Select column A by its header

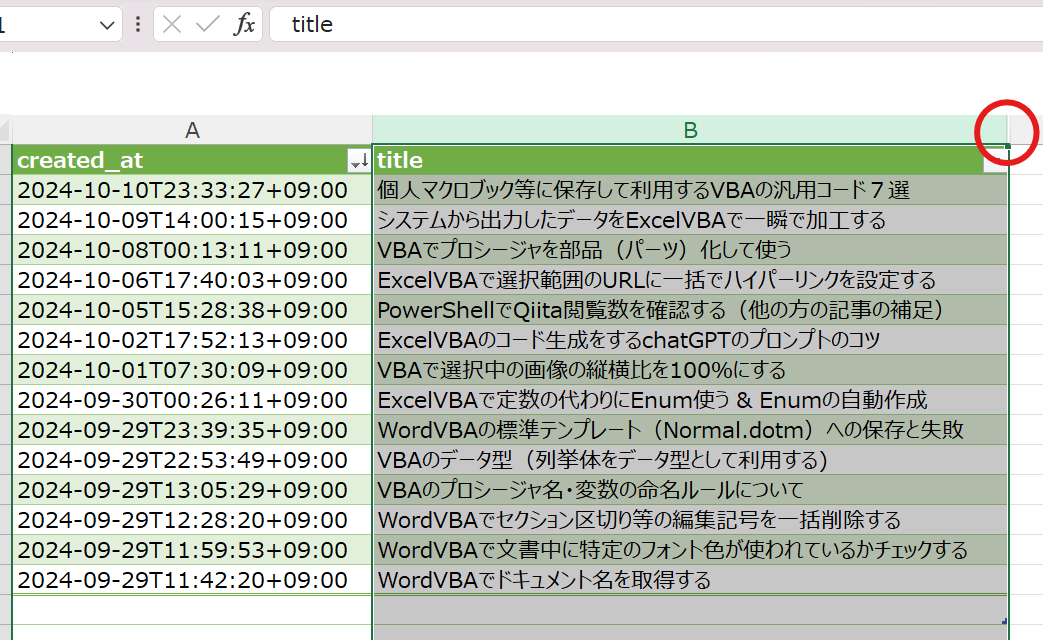pos(192,130)
